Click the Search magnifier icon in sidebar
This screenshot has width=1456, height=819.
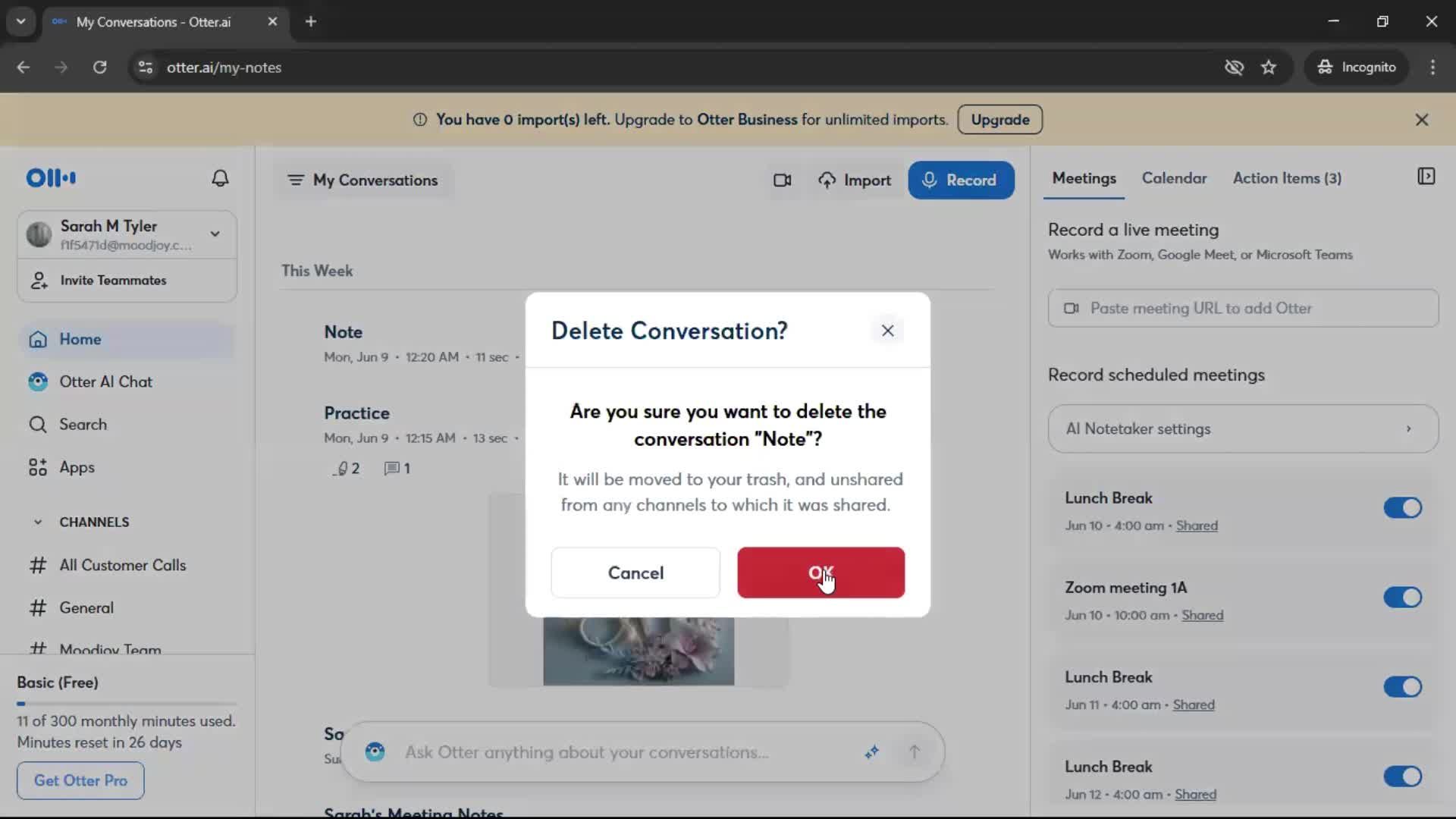pos(38,425)
